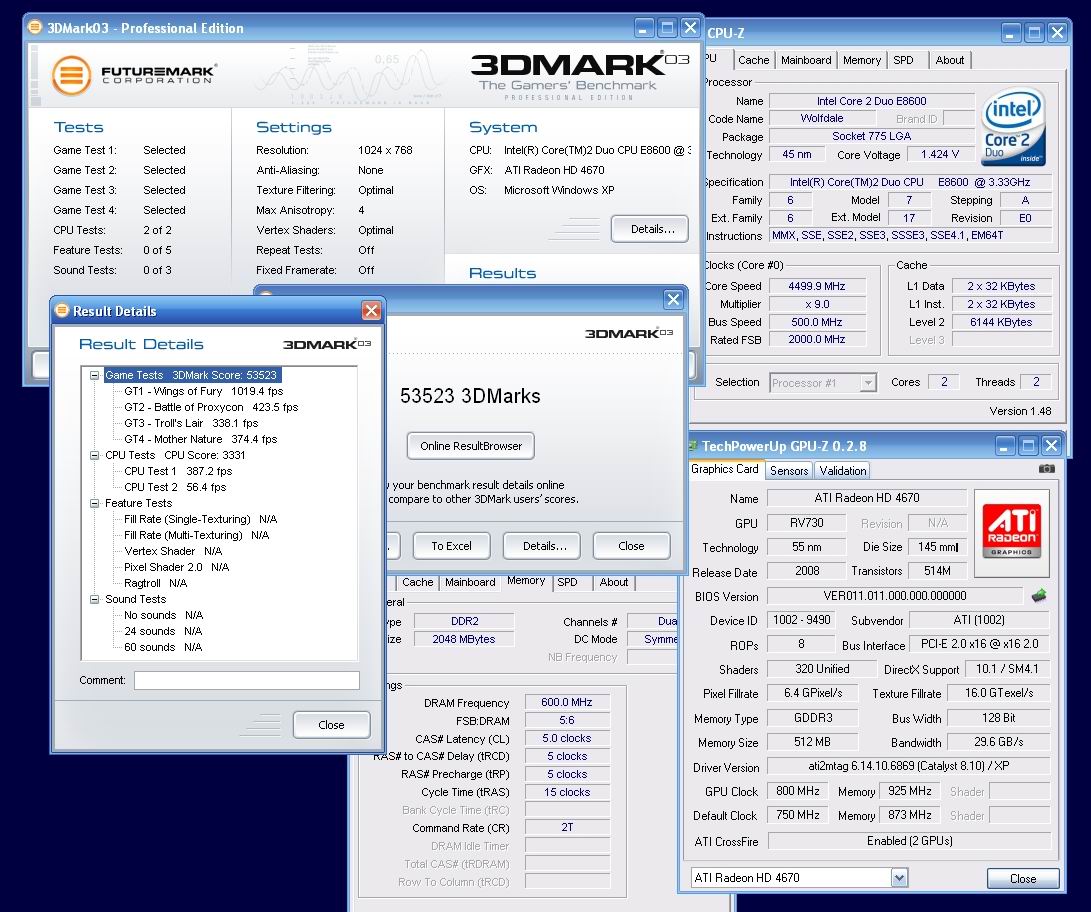Click the Comment input field
1091x912 pixels.
[246, 680]
